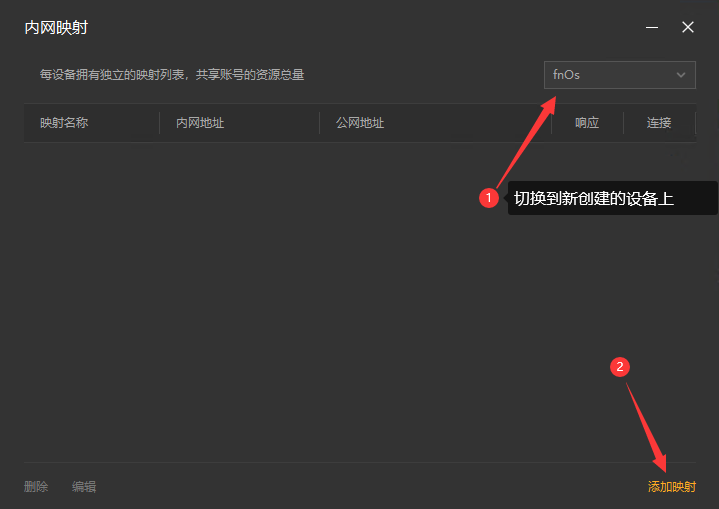Viewport: 719px width, 509px height.
Task: Click the dropdown chevron arrow beside fnOs
Action: click(681, 75)
